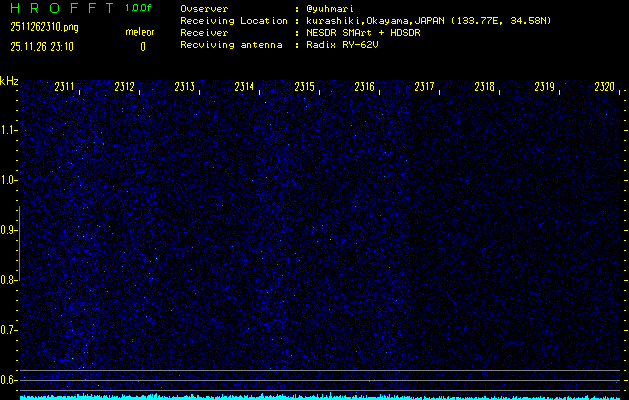Click the meteor count label
The height and width of the screenshot is (400, 629).
pos(140,32)
